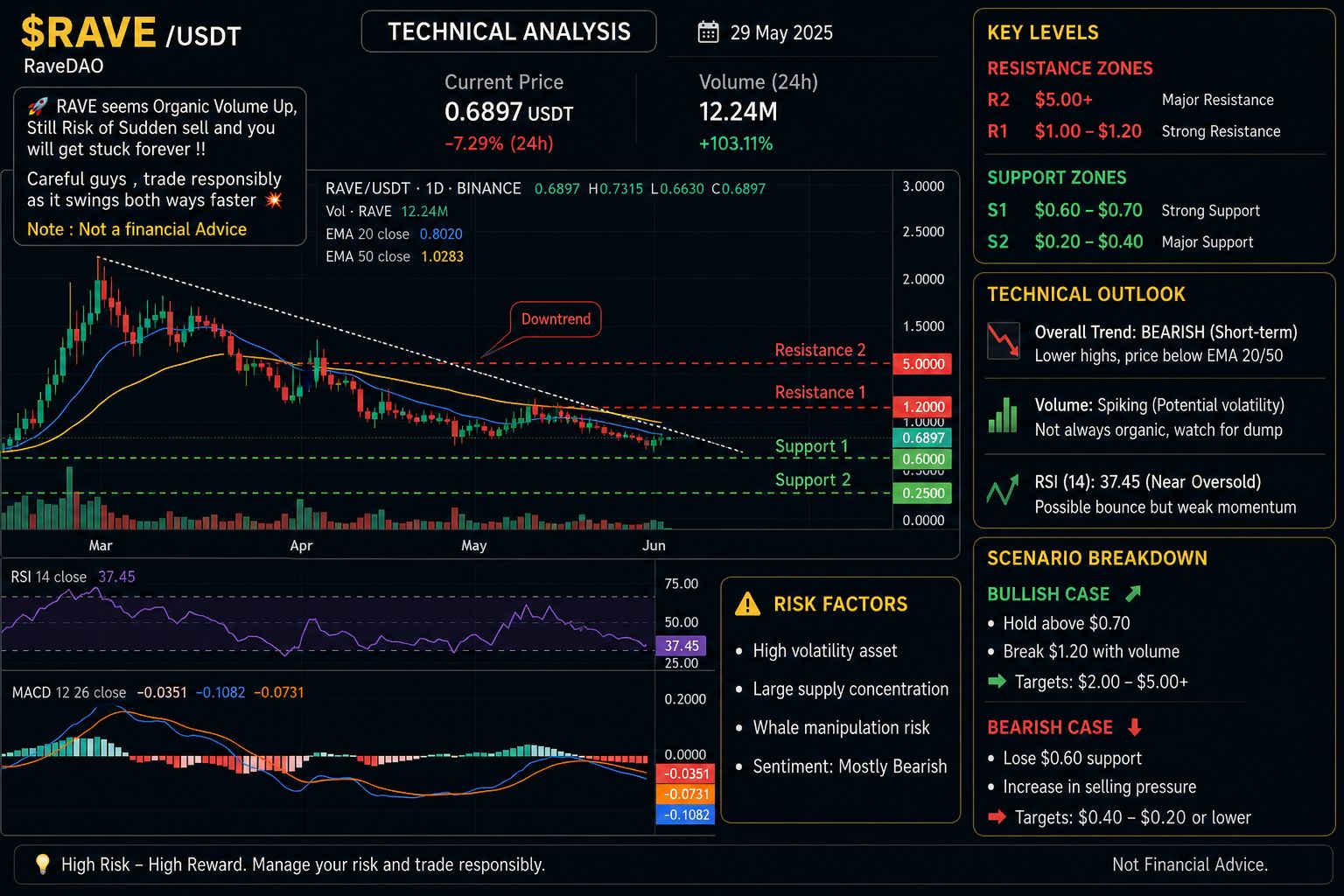This screenshot has width=1344, height=896.
Task: Click the MACD 12 26 close indicator label
Action: pyautogui.click(x=69, y=693)
